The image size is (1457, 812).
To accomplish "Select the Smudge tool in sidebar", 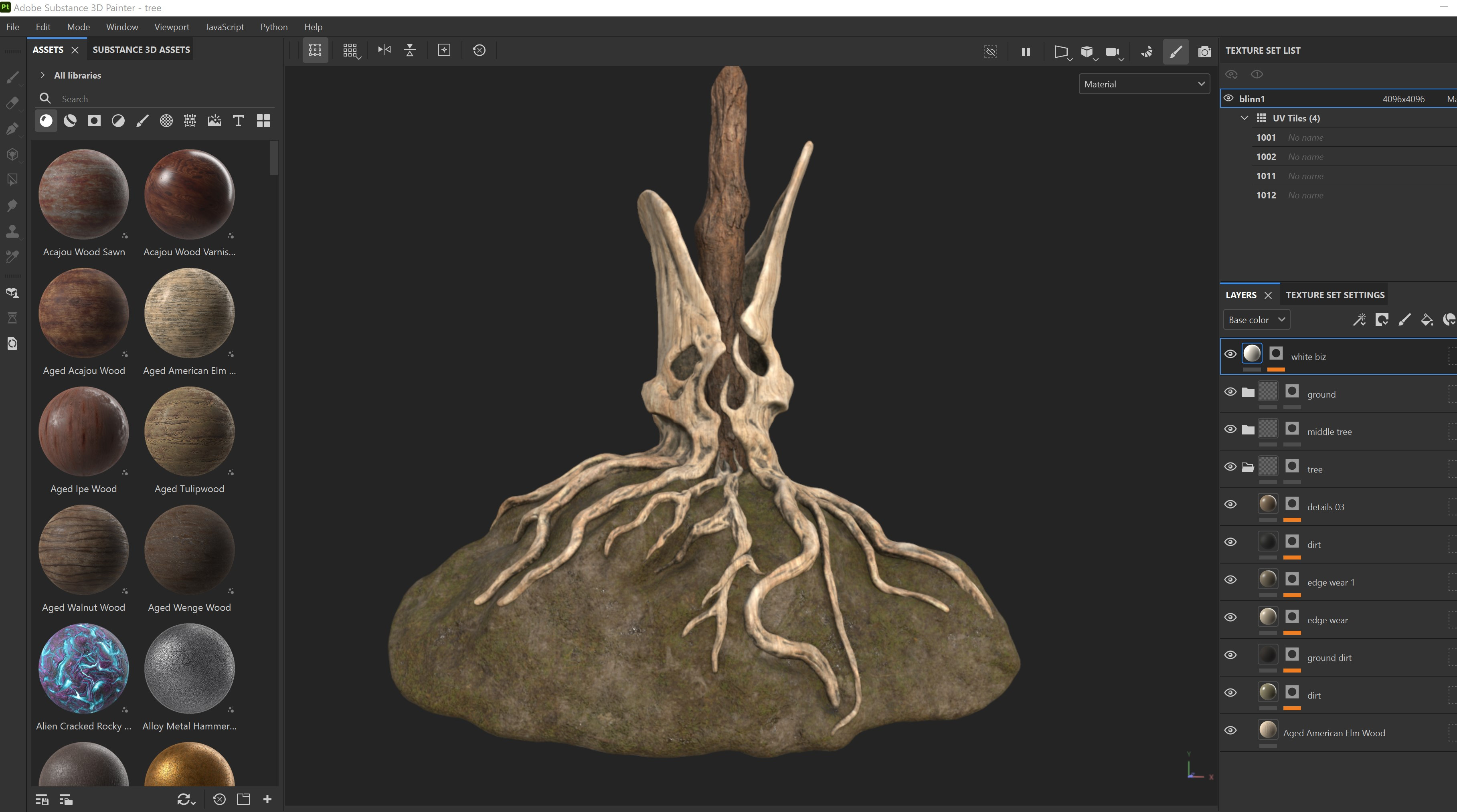I will coord(12,205).
